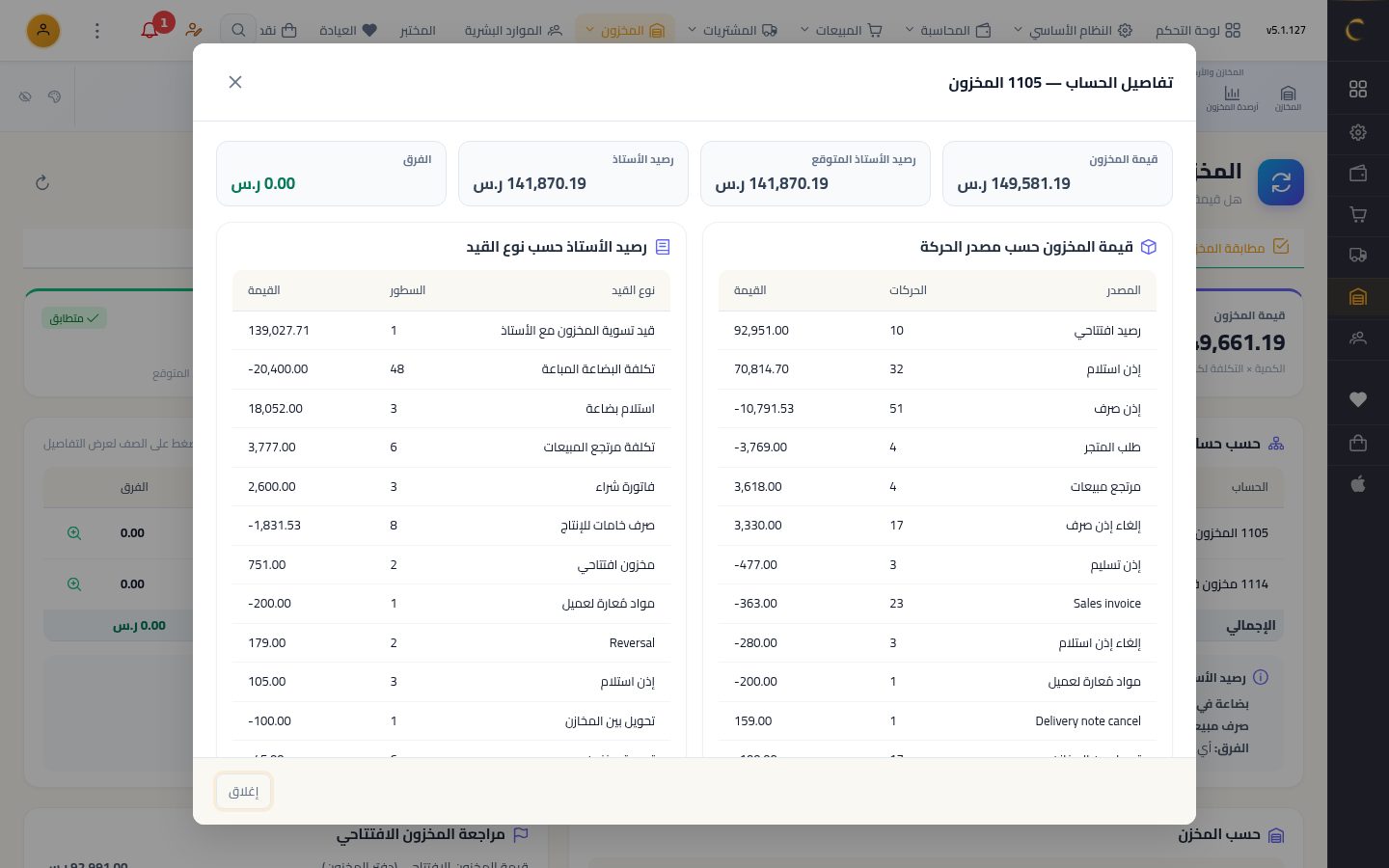Click the sidebar delivery truck icon

pos(1358,256)
